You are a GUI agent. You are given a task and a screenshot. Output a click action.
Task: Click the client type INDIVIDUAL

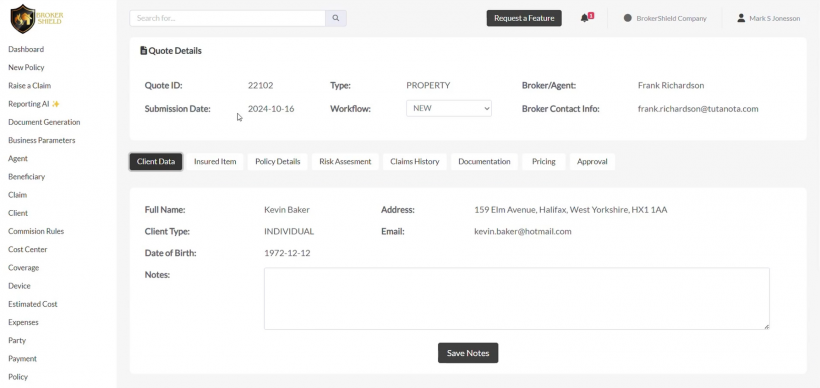point(289,231)
